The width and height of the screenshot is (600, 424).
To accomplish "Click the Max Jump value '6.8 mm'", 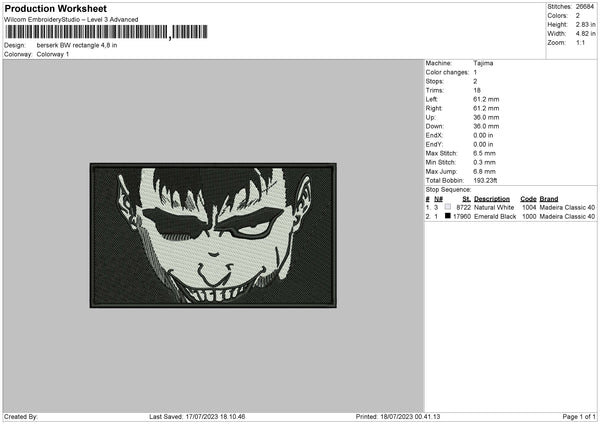I will coord(484,172).
